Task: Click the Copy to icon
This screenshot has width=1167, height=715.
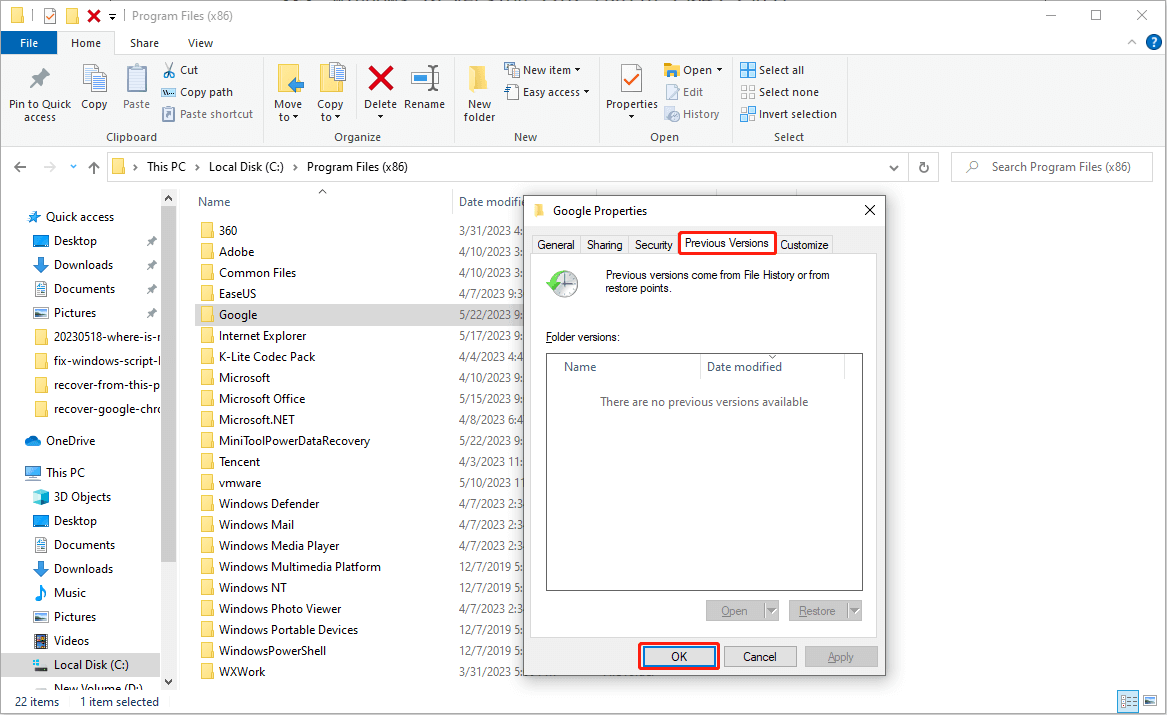Action: [331, 79]
